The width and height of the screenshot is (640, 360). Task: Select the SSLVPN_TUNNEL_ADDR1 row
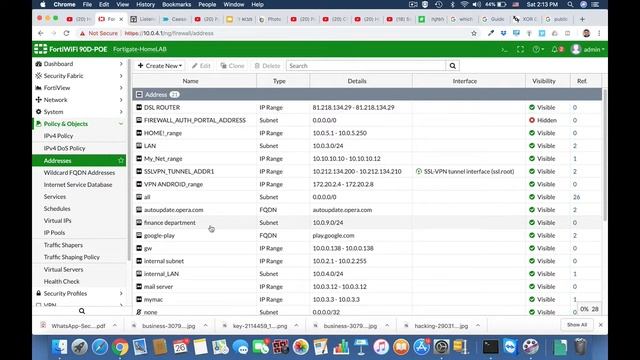[367, 171]
